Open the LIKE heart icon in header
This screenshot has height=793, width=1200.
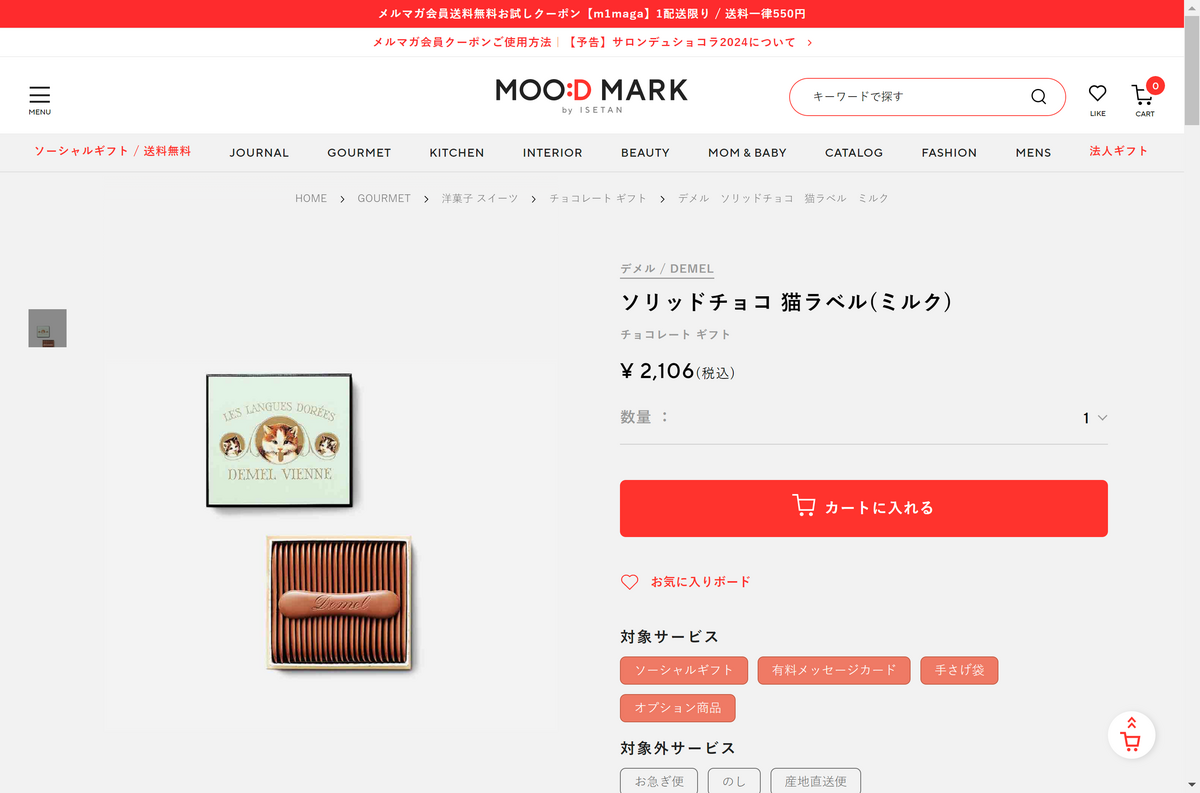point(1097,99)
